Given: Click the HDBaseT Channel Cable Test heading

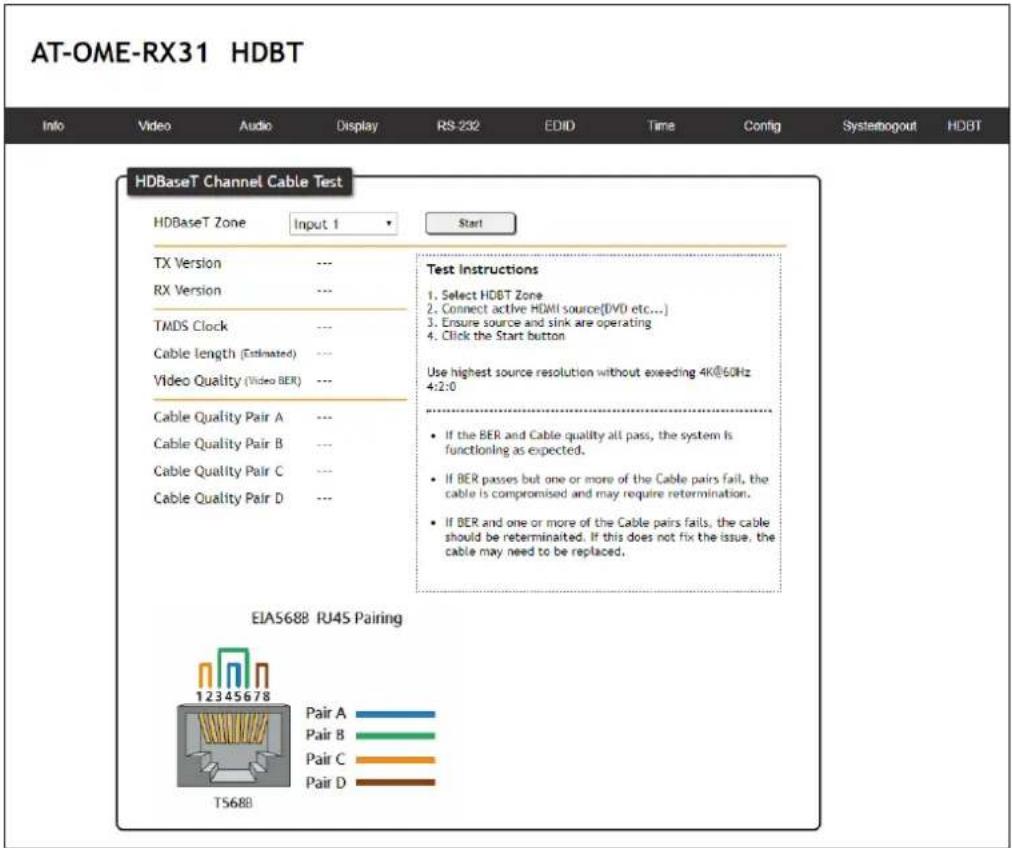Looking at the screenshot, I should tap(239, 181).
